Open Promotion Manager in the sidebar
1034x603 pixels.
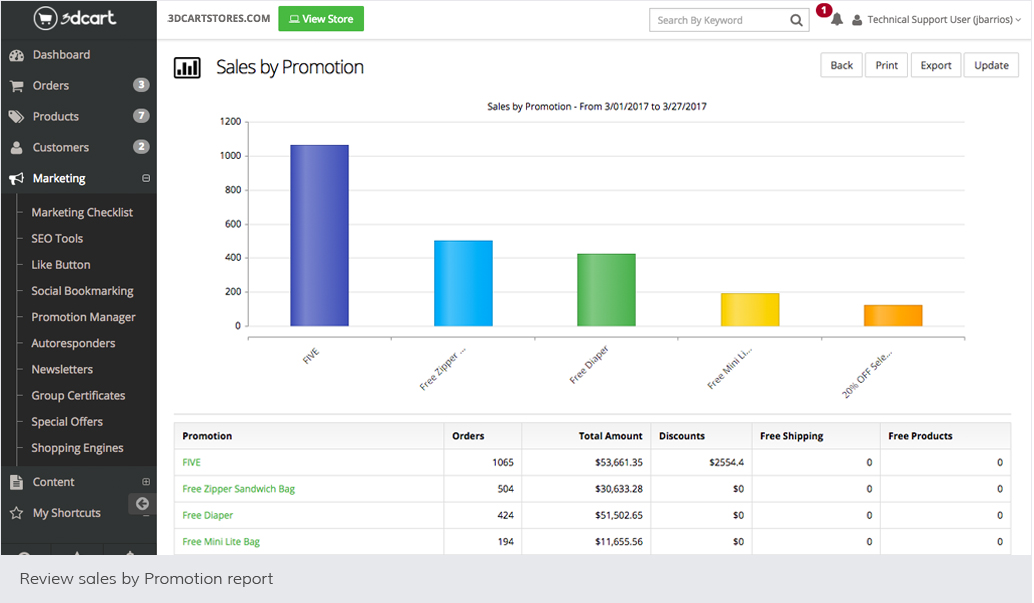tap(83, 317)
